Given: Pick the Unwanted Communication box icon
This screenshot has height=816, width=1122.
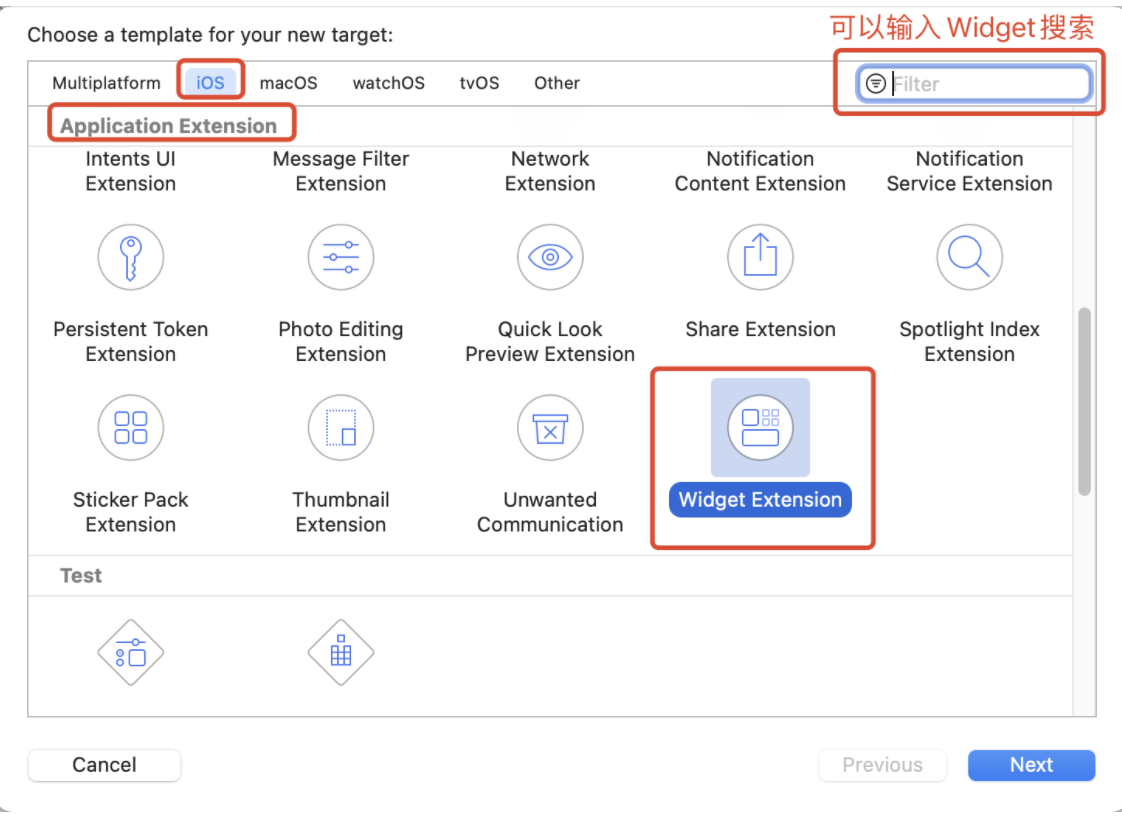Looking at the screenshot, I should [550, 428].
